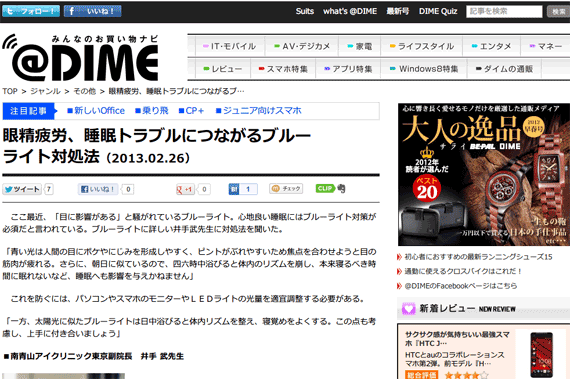Viewport: 570px width, 379px height.
Task: Click the Google +1 share button
Action: tap(185, 189)
